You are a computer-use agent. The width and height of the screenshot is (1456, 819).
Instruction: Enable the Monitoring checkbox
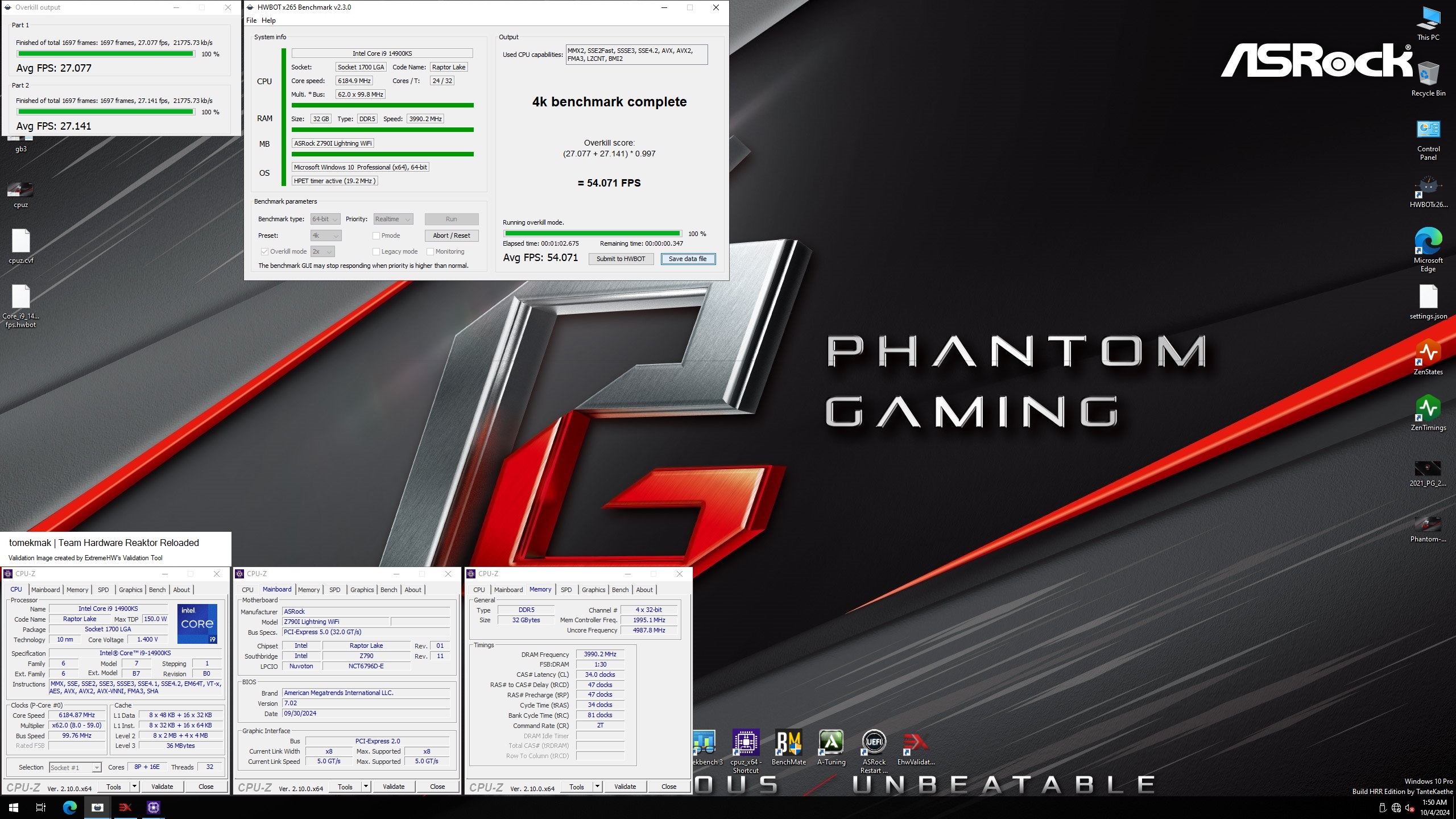(x=430, y=251)
